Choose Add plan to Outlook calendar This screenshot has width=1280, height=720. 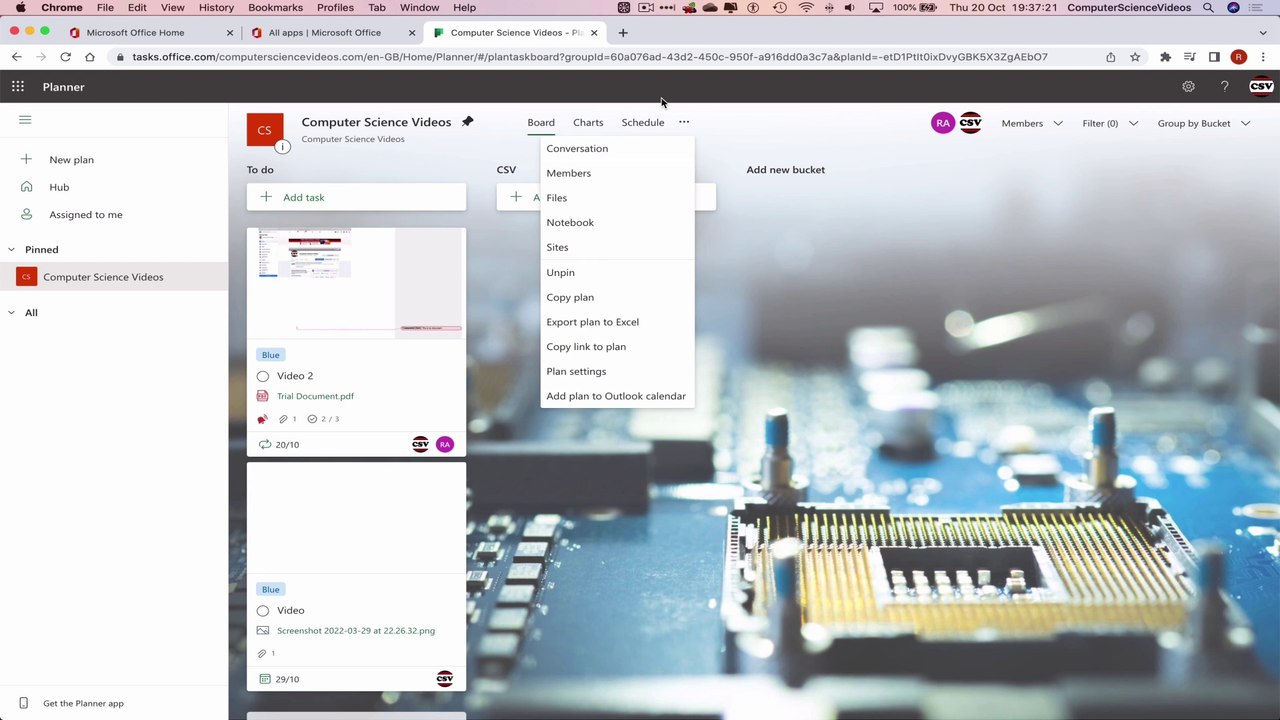tap(617, 396)
